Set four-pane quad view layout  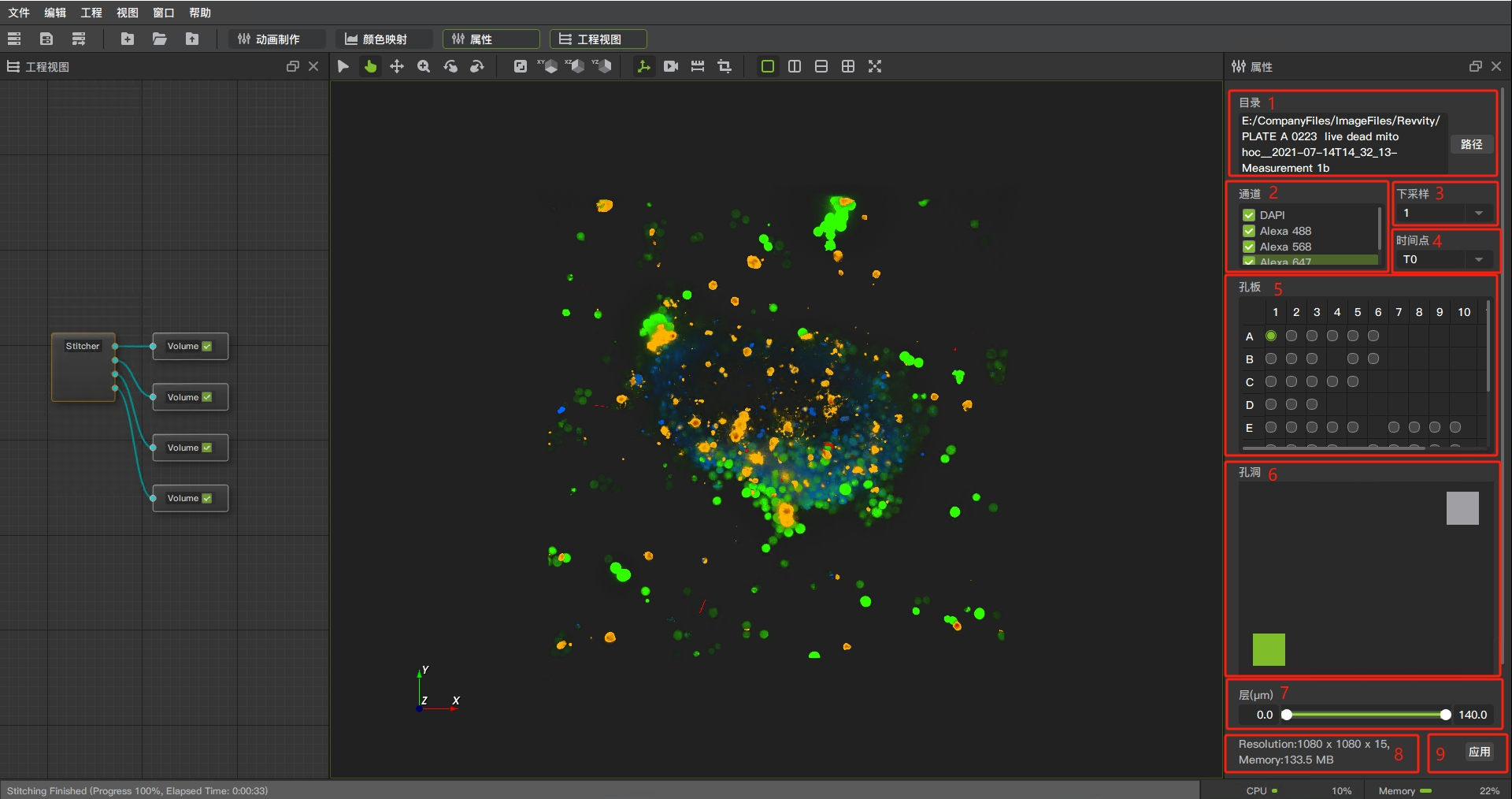[848, 66]
